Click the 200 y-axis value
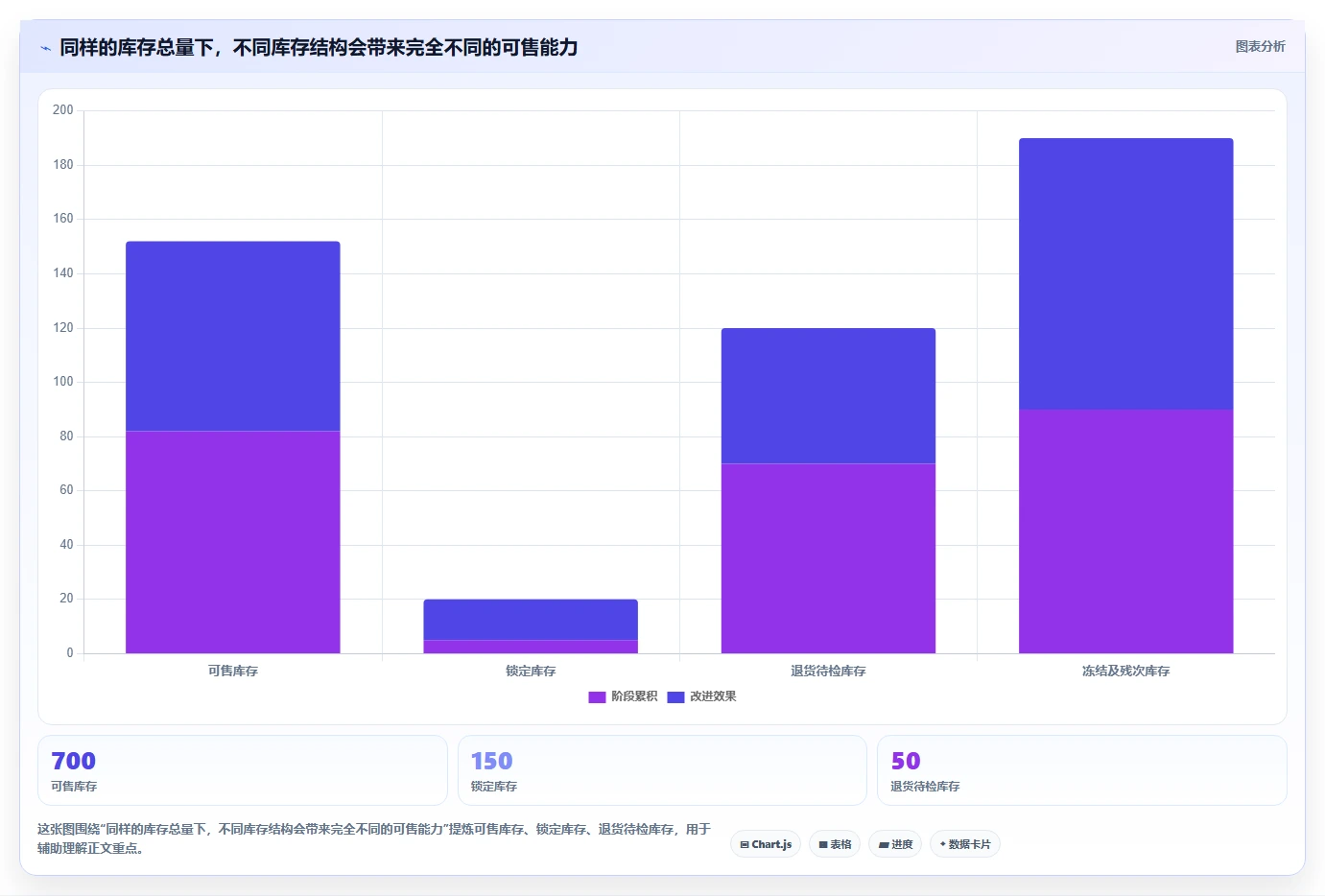This screenshot has height=896, width=1325. (63, 110)
